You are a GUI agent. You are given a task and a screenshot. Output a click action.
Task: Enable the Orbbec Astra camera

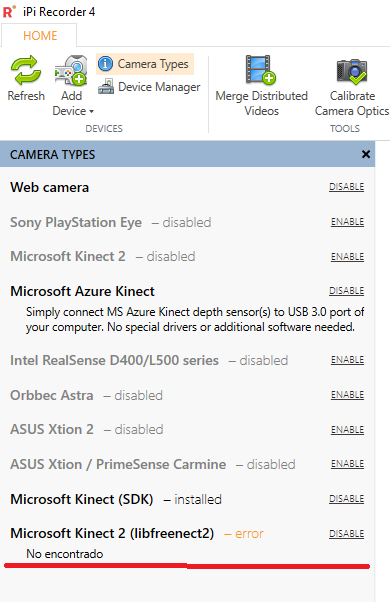tap(347, 395)
